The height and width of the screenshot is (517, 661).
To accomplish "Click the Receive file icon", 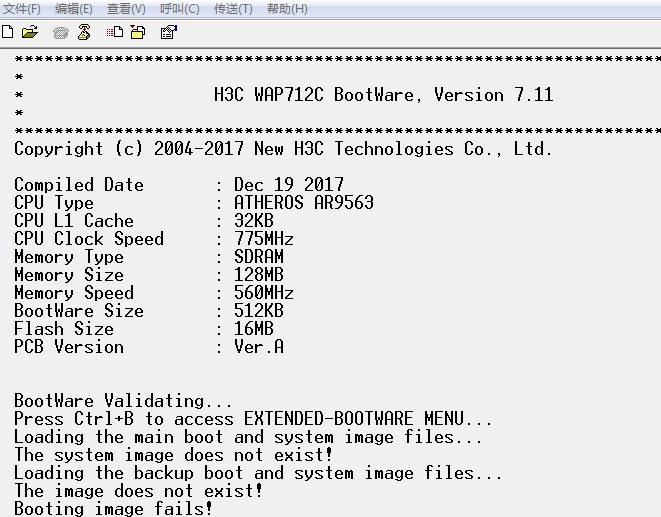I will click(x=138, y=32).
